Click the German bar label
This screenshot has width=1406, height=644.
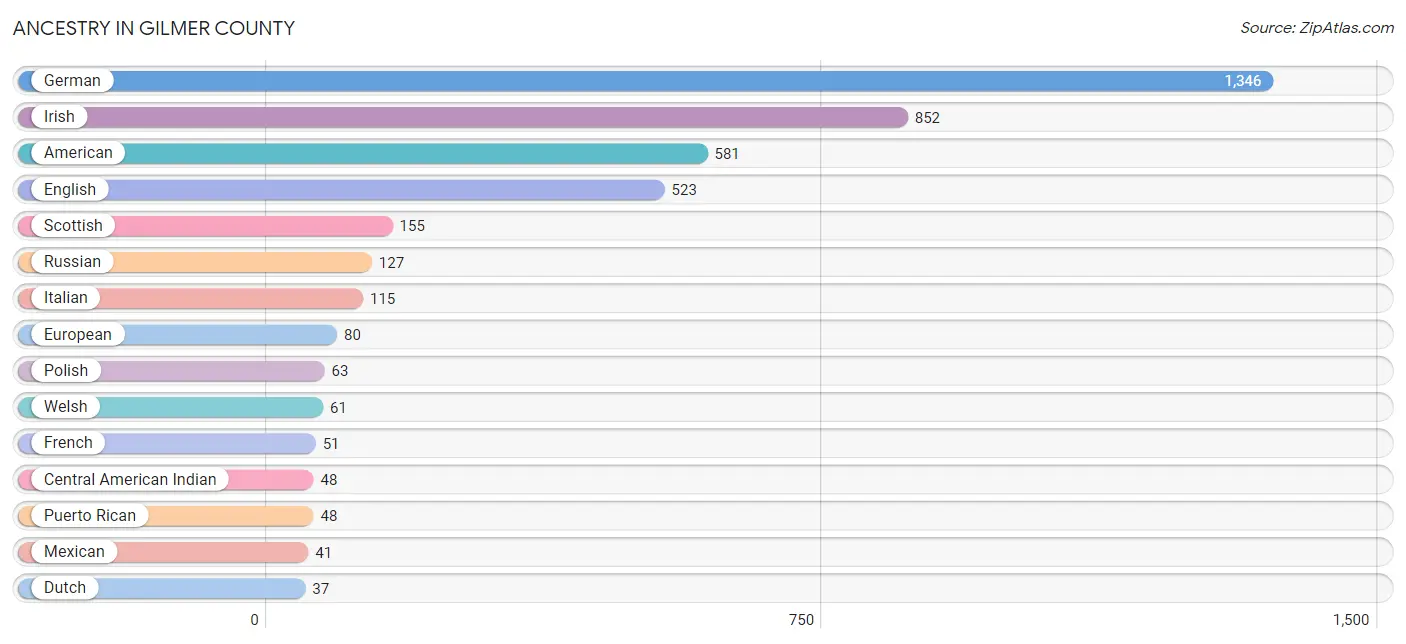click(72, 81)
